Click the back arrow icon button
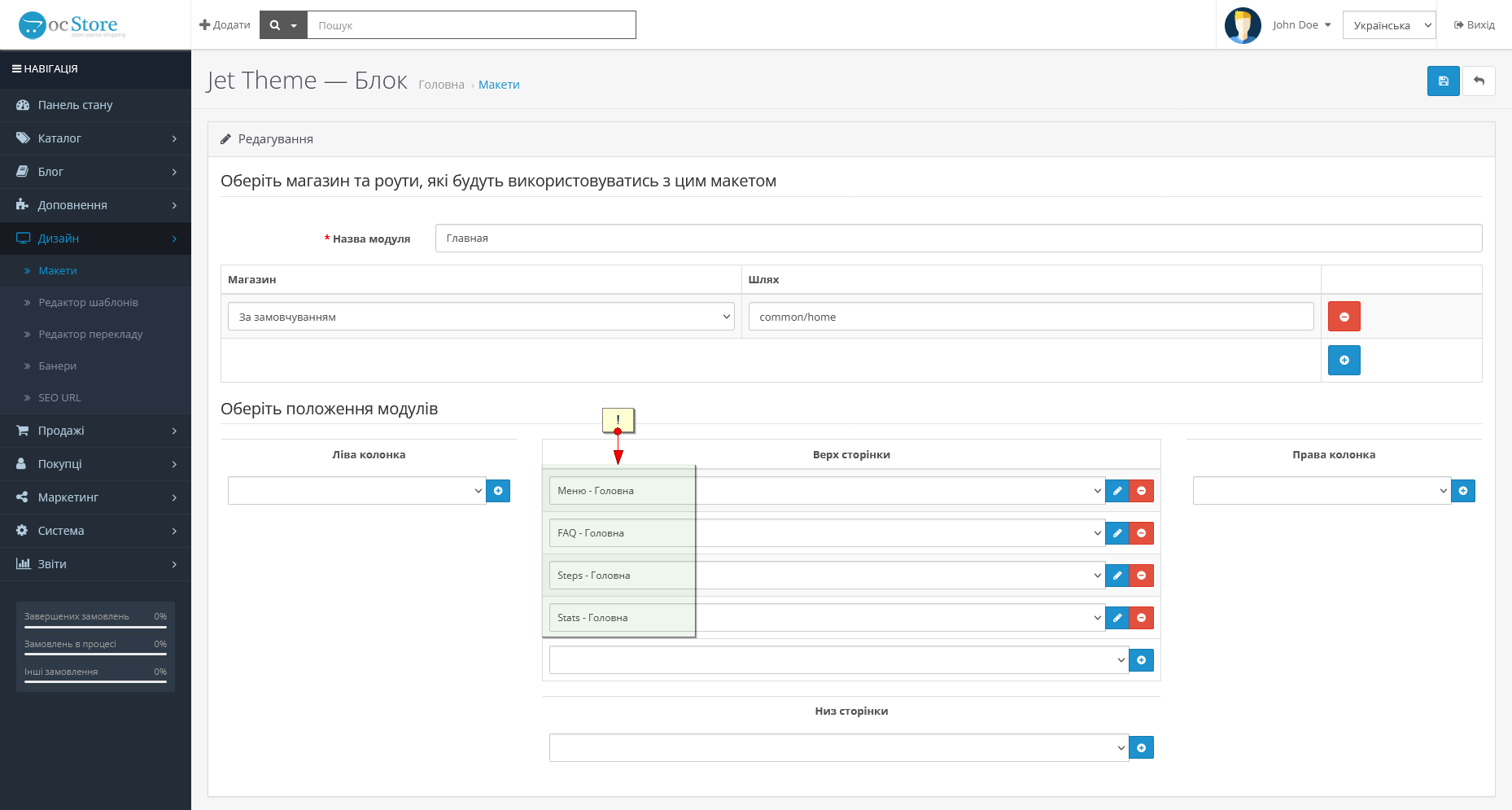The height and width of the screenshot is (810, 1512). (1479, 81)
